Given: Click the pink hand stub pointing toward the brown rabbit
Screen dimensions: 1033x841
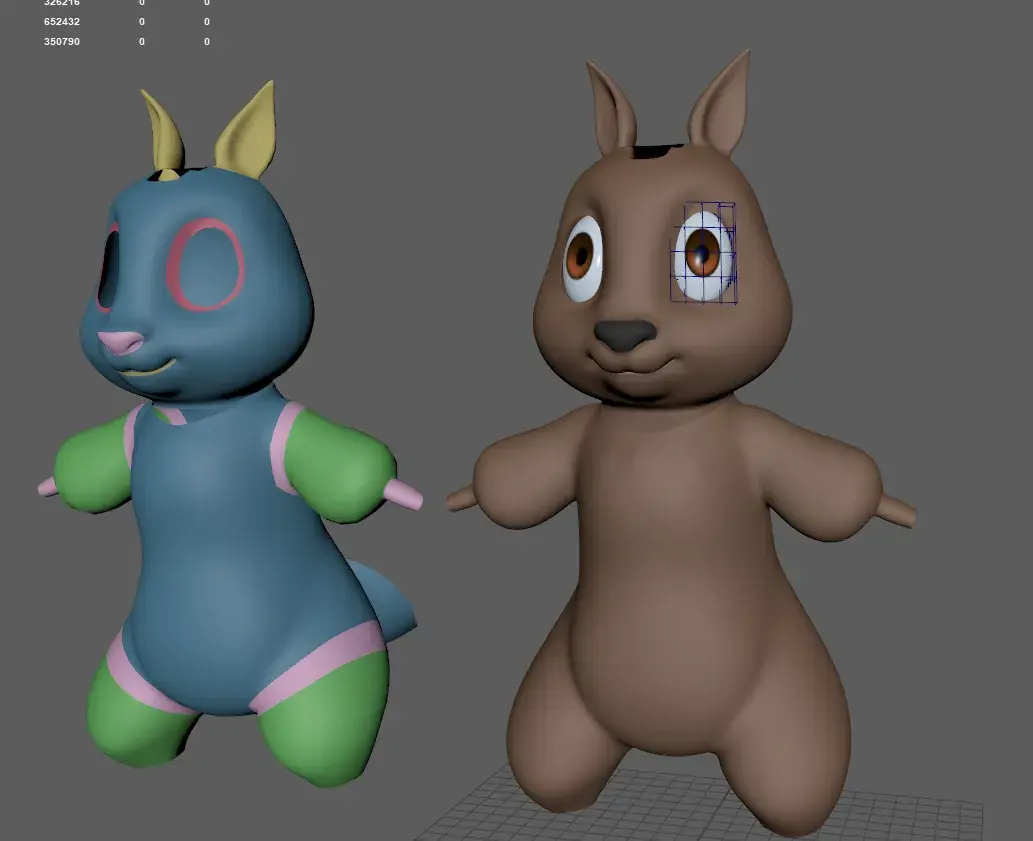Looking at the screenshot, I should click(x=404, y=494).
